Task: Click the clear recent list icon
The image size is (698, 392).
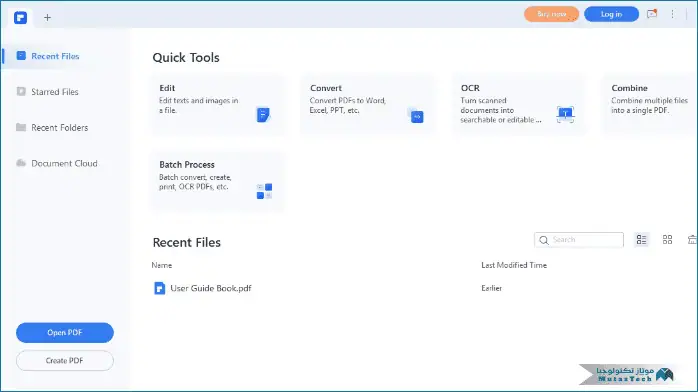Action: [x=693, y=240]
